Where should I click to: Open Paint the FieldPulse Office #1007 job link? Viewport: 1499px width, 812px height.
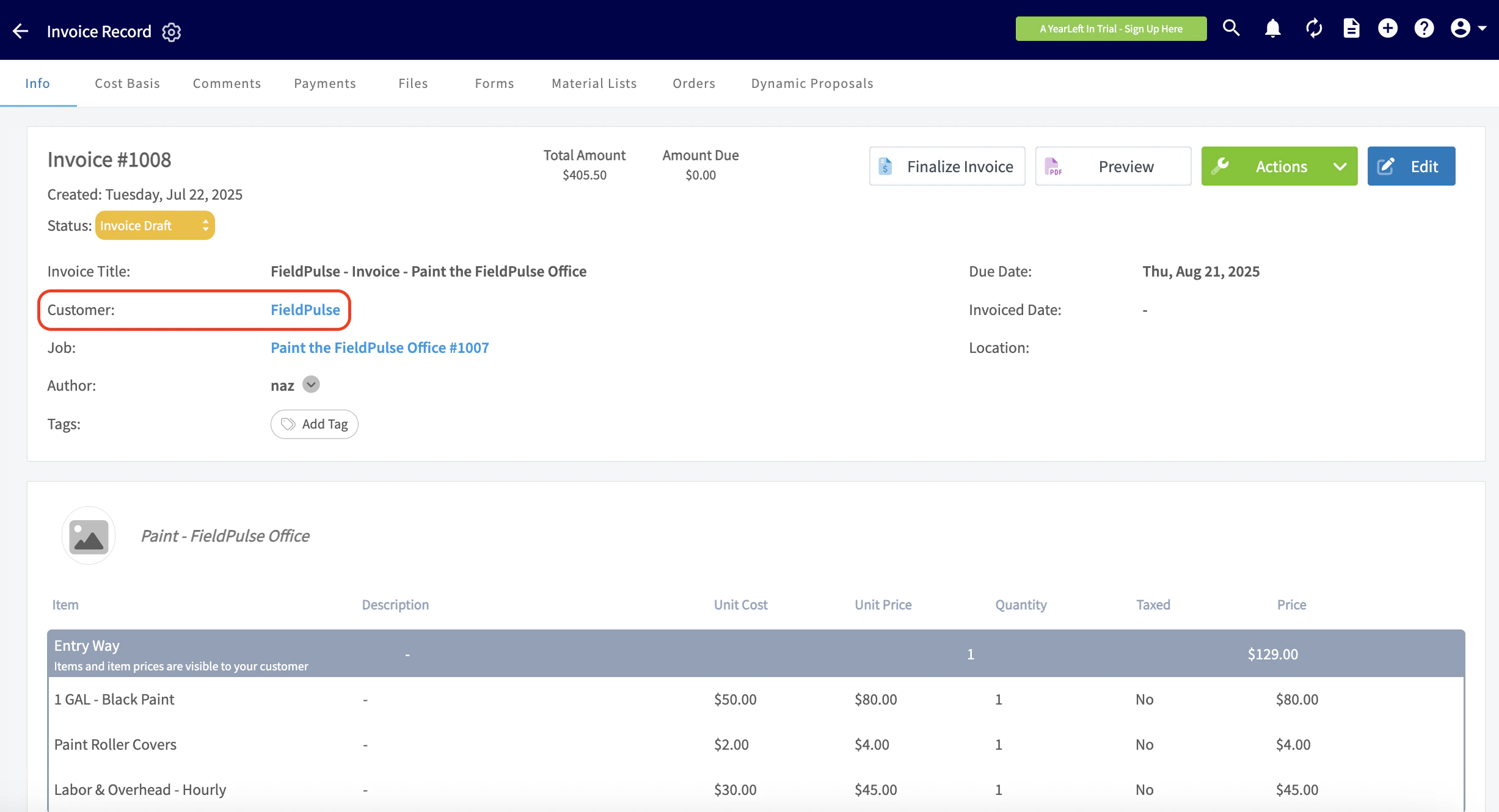(x=379, y=347)
